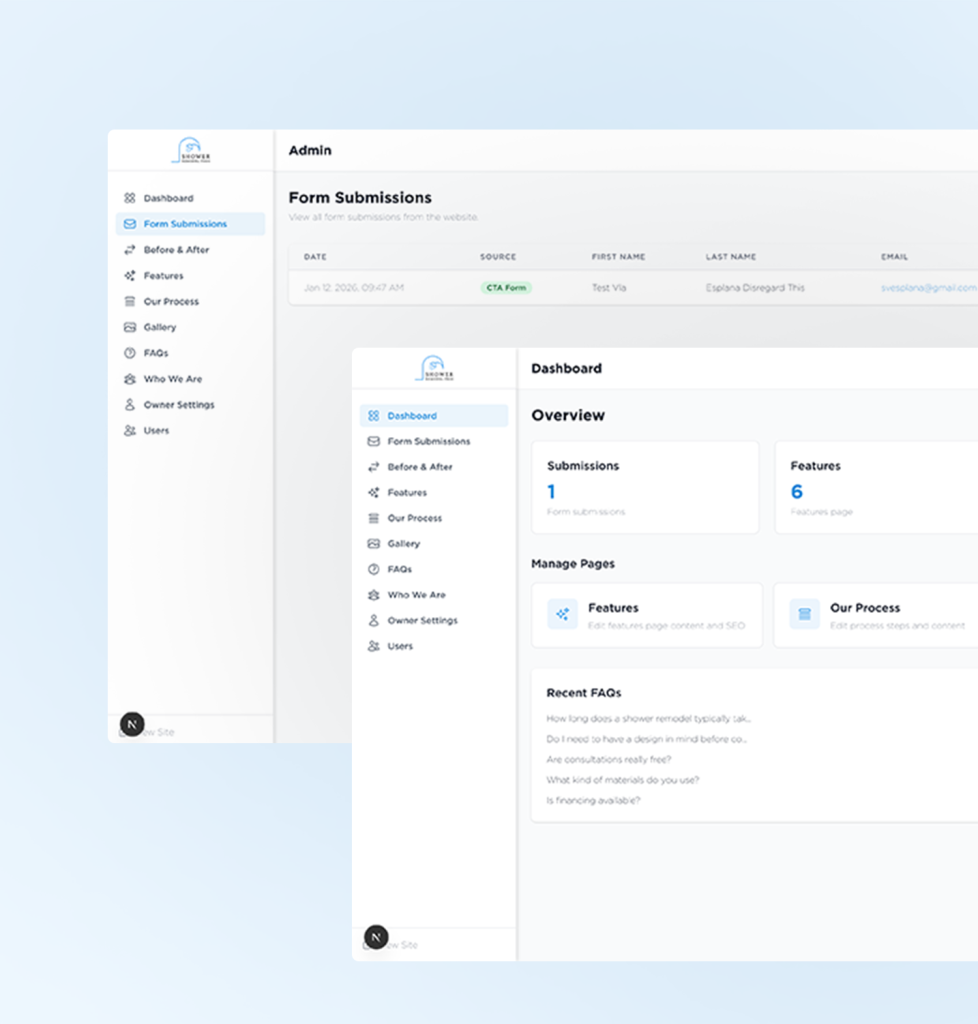Screen dimensions: 978x1024
Task: Click the Before & After arrows icon in the rear Admin window
Action: tap(129, 250)
